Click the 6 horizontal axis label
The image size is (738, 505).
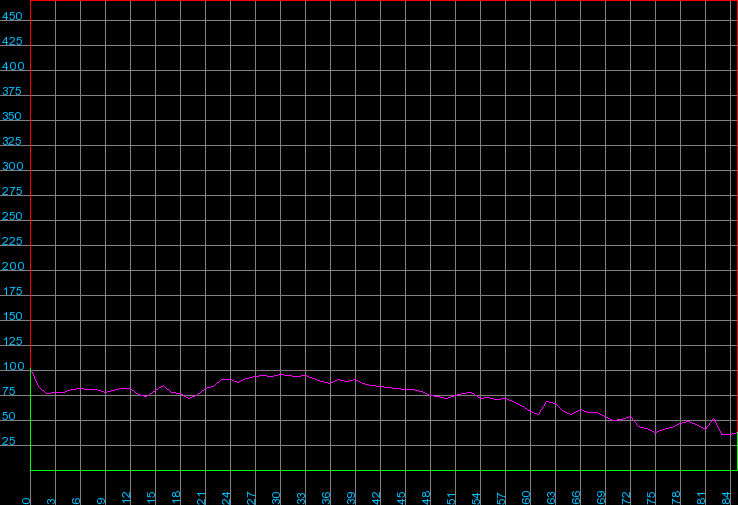pos(76,501)
